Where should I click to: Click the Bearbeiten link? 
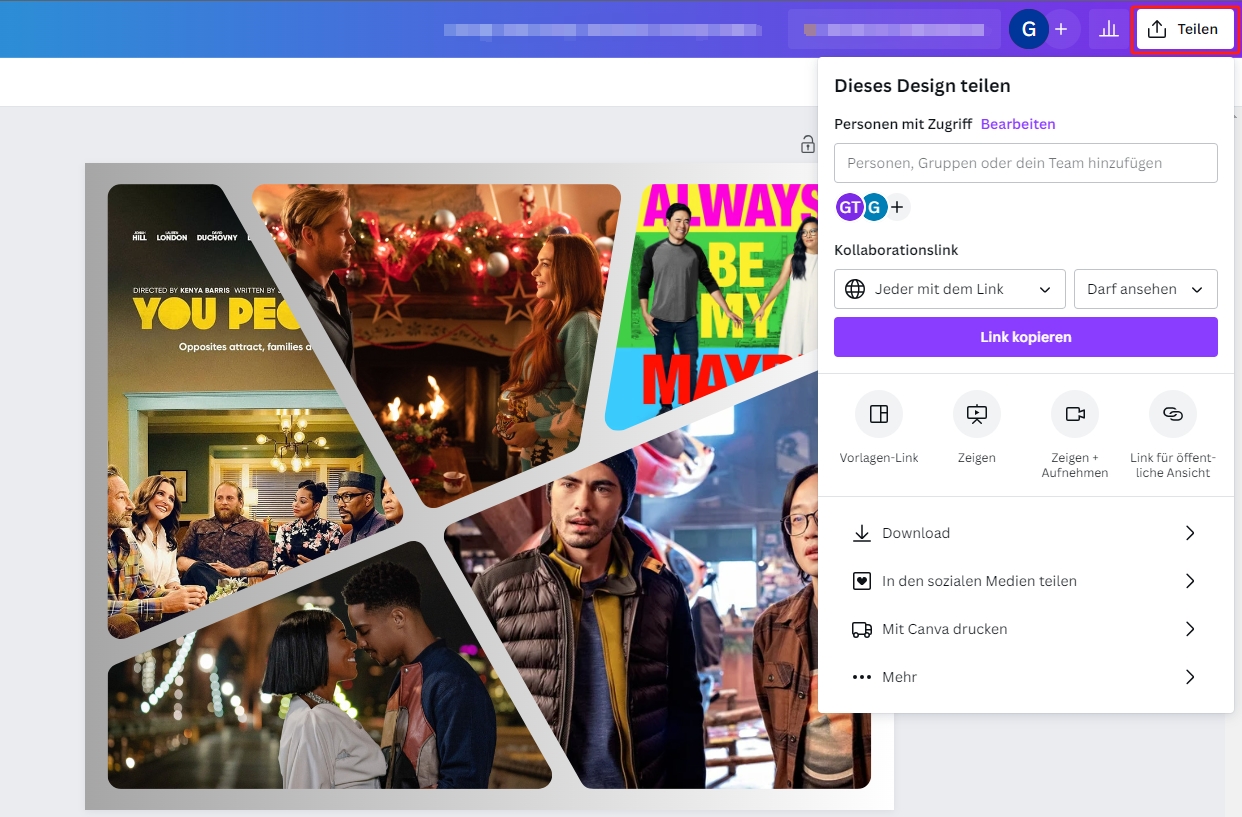point(1018,124)
